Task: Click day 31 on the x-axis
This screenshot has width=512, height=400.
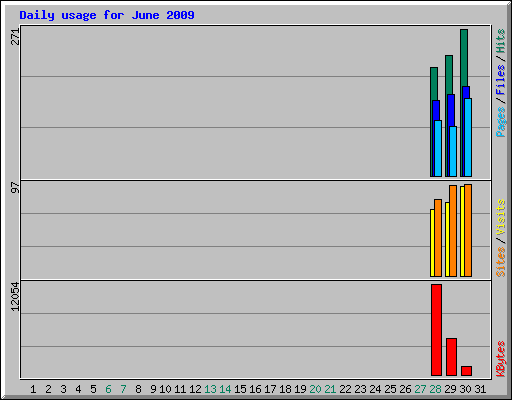Action: coord(480,389)
